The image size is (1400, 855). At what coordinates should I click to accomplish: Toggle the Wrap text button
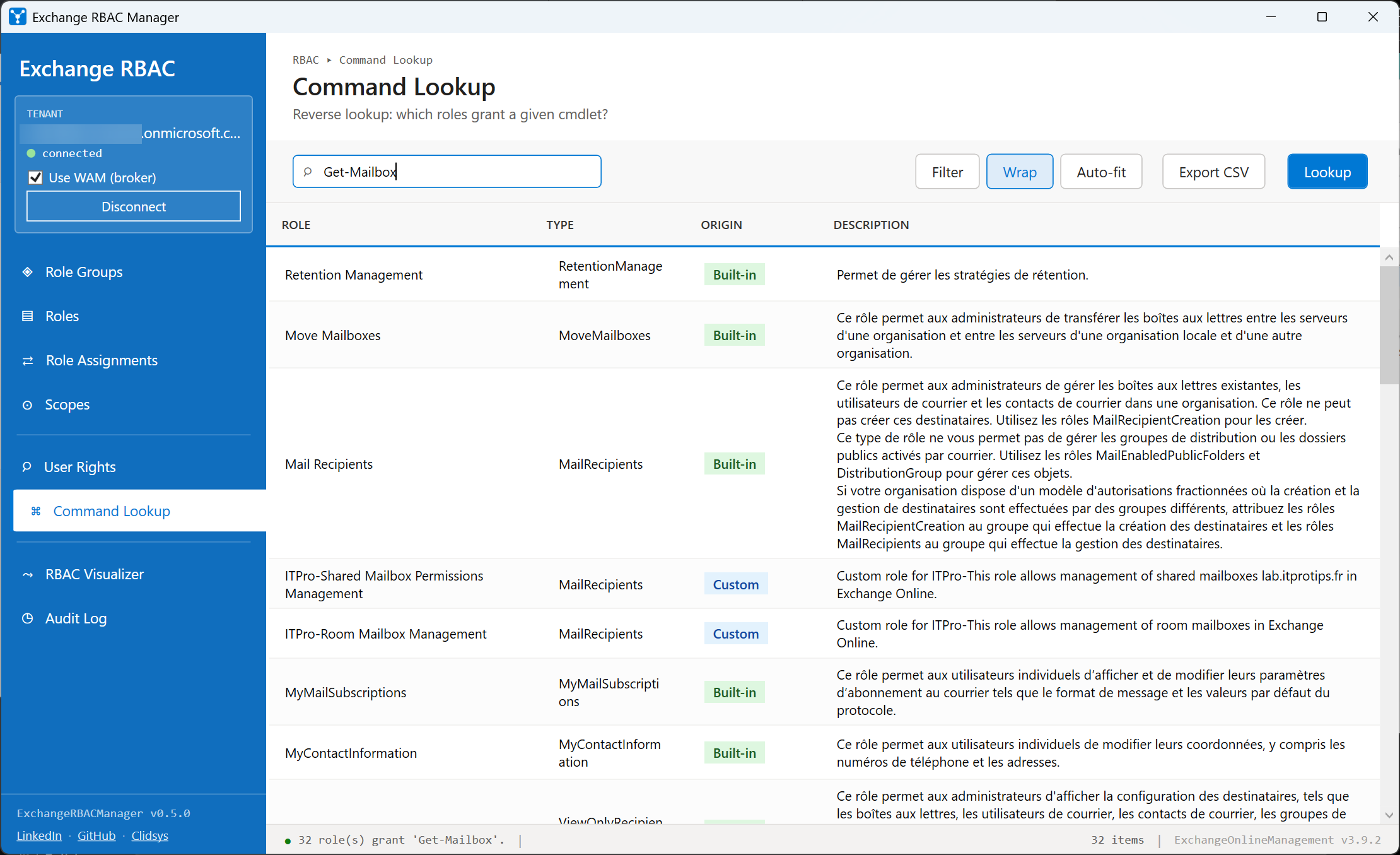pyautogui.click(x=1020, y=172)
